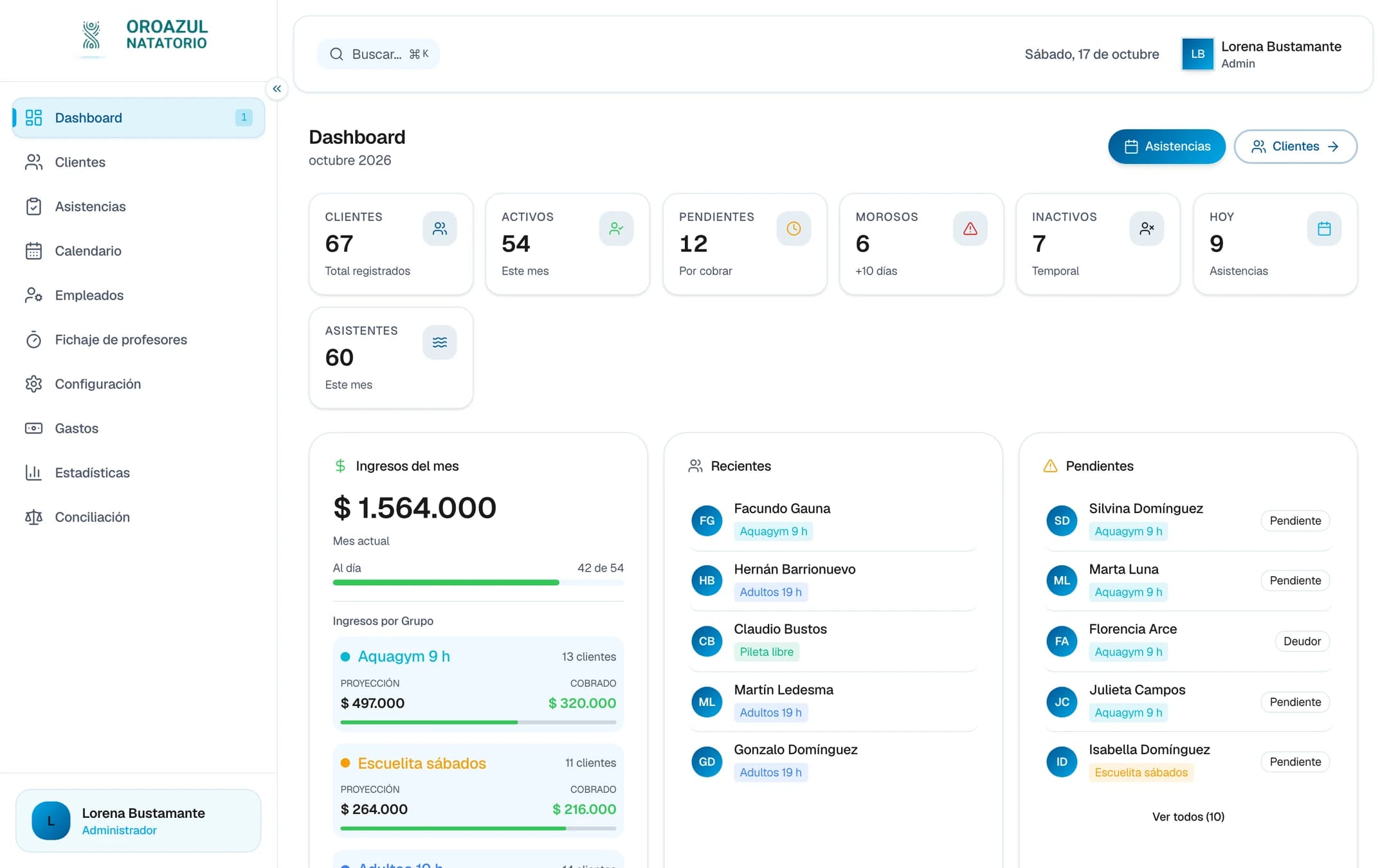Screen dimensions: 1389x868
Task: Open Facundo Gauna in Recientes
Action: (833, 520)
